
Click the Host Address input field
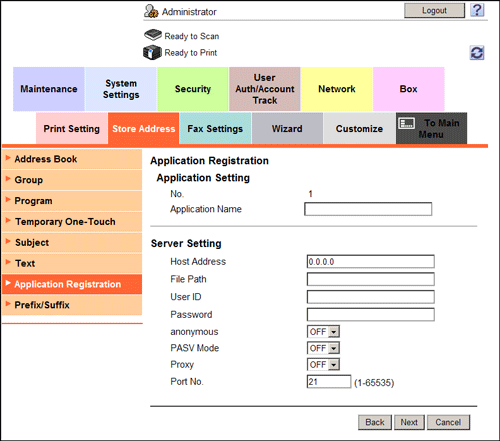click(371, 261)
